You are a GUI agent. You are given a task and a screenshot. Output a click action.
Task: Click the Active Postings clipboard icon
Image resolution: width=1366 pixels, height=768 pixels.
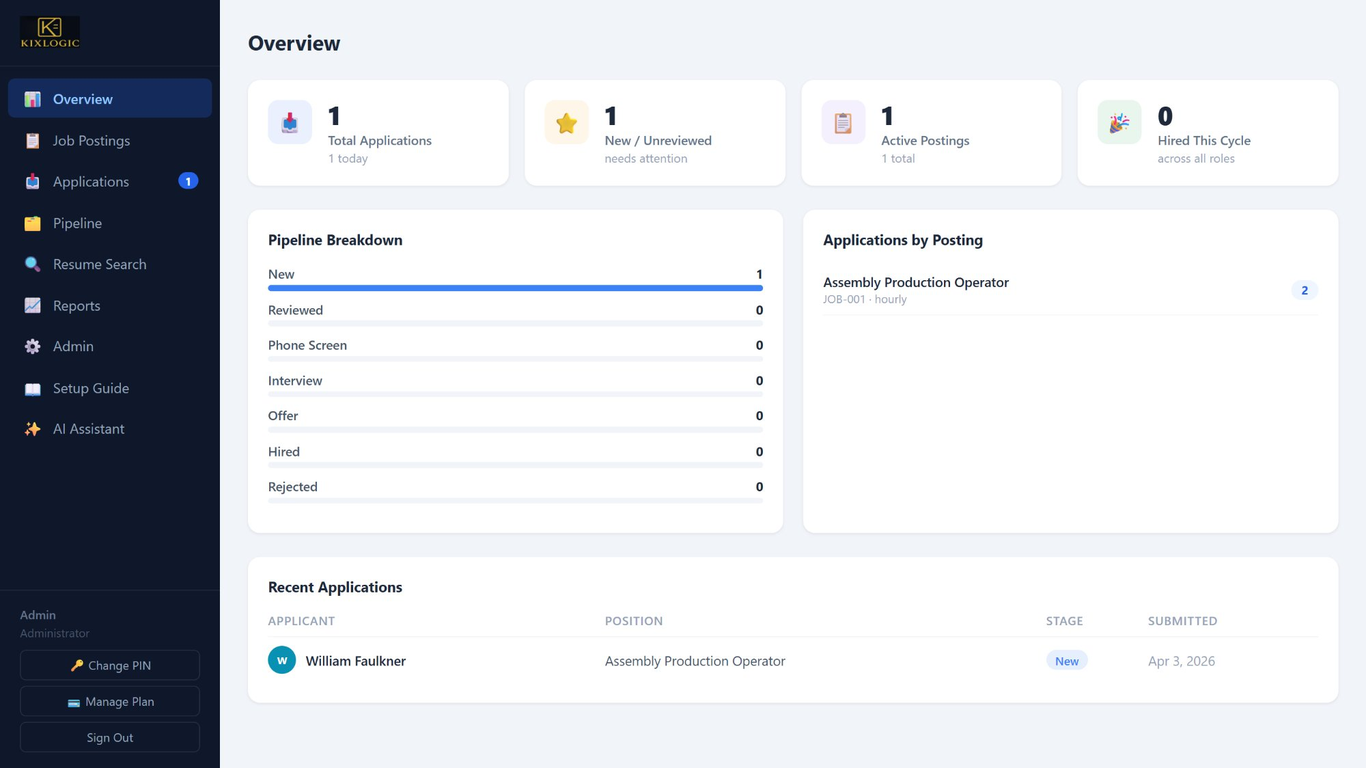843,122
